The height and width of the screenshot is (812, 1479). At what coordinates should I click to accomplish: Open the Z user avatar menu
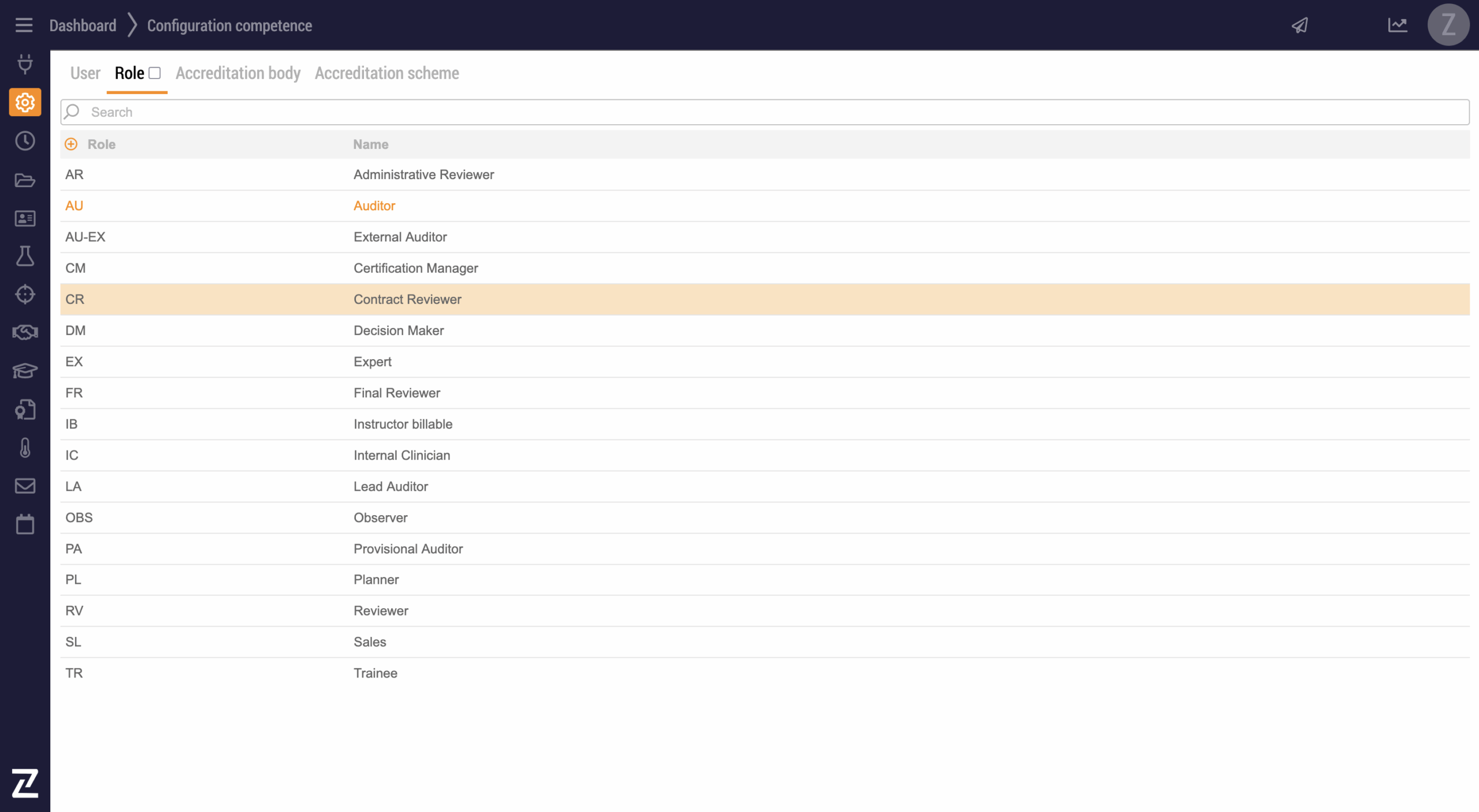[x=1448, y=25]
